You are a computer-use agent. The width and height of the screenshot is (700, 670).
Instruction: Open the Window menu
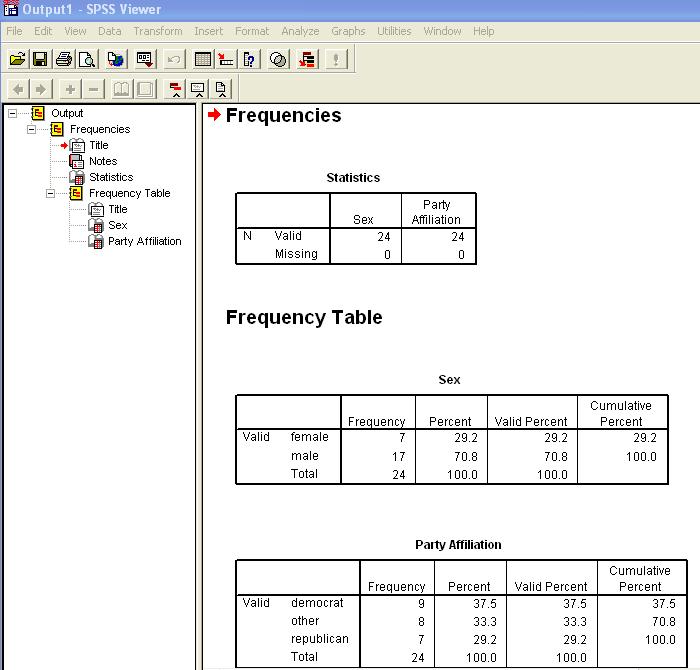tap(442, 31)
